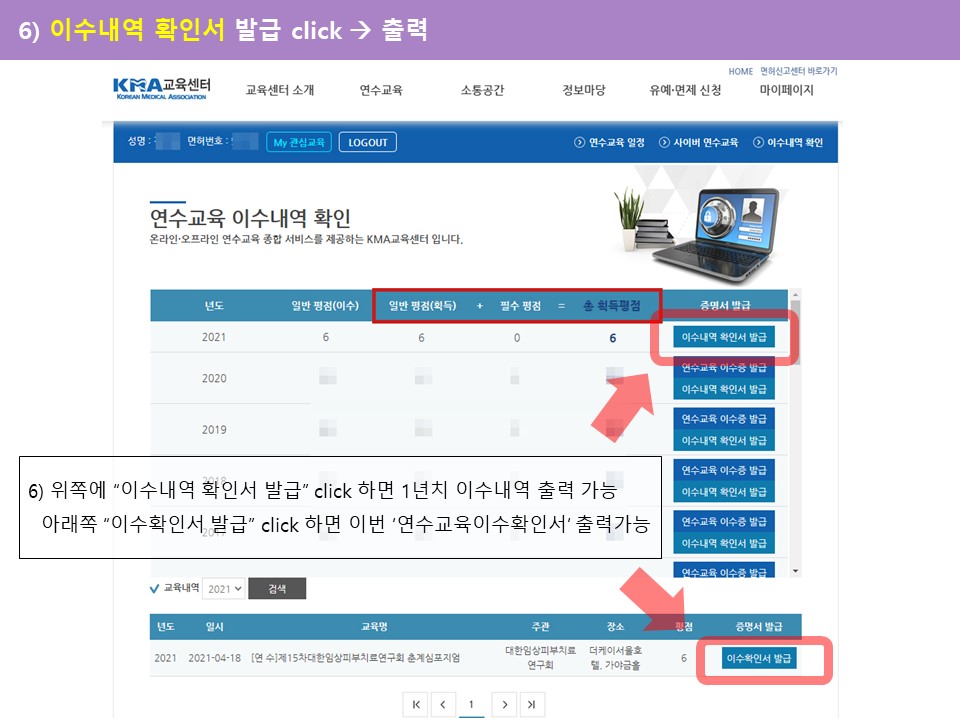Click the My 관심교육 button
Image resolution: width=960 pixels, height=720 pixels.
tap(299, 142)
